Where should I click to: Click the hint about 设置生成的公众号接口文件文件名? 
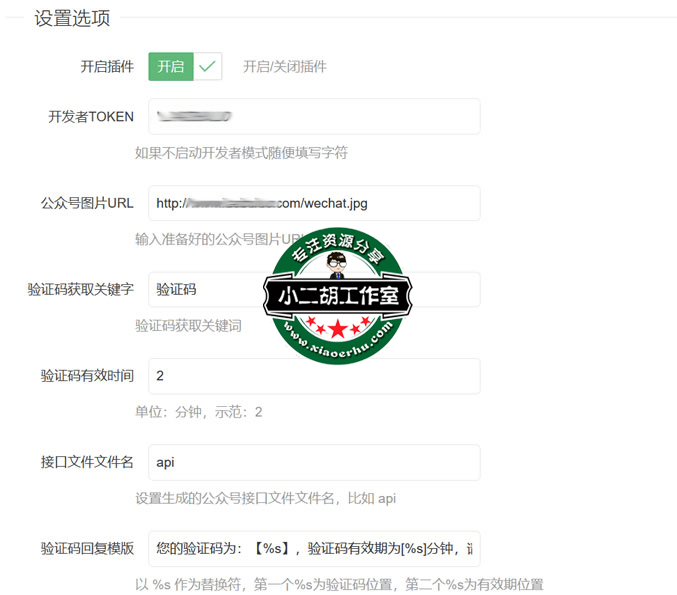click(x=272, y=498)
